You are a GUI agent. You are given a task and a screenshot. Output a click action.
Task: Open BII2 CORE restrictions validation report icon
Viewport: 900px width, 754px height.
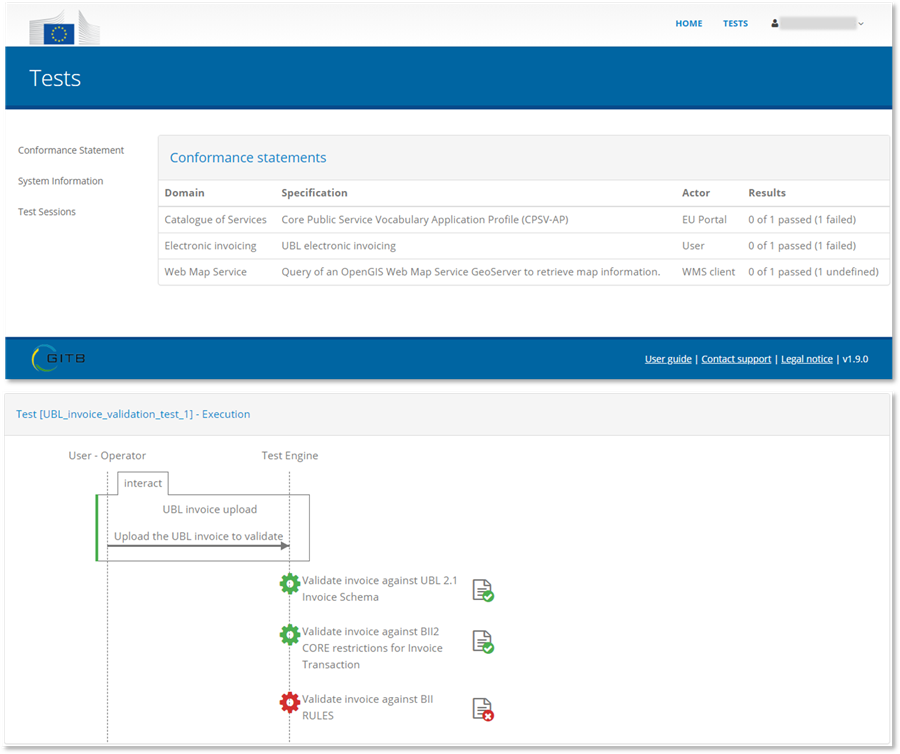click(483, 642)
